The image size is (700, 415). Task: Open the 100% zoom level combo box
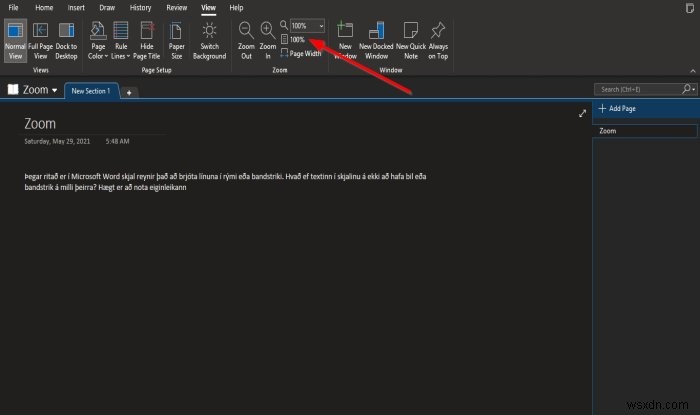[307, 26]
